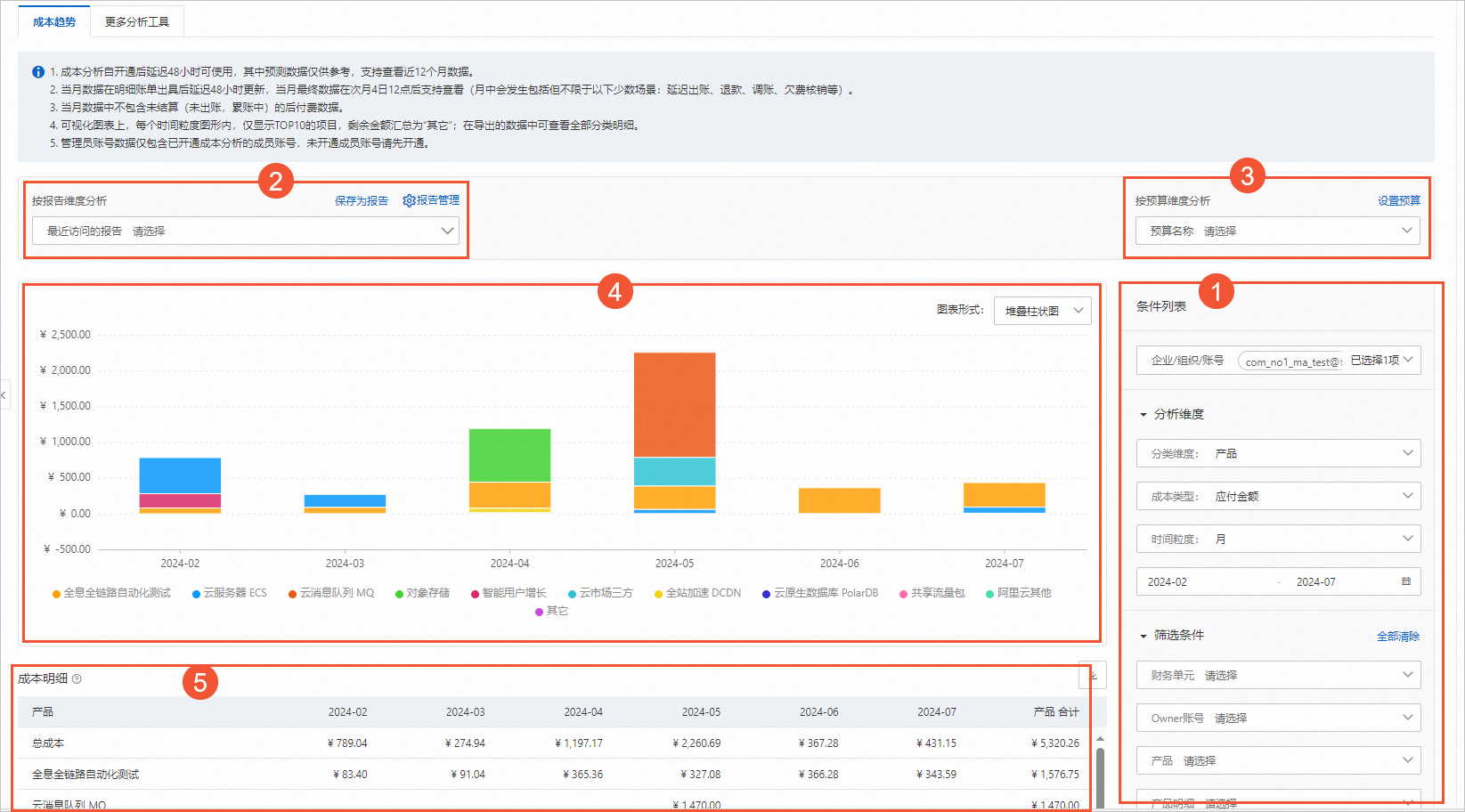Open the 财务单元 filter dropdown
The width and height of the screenshot is (1465, 812).
[x=1278, y=675]
